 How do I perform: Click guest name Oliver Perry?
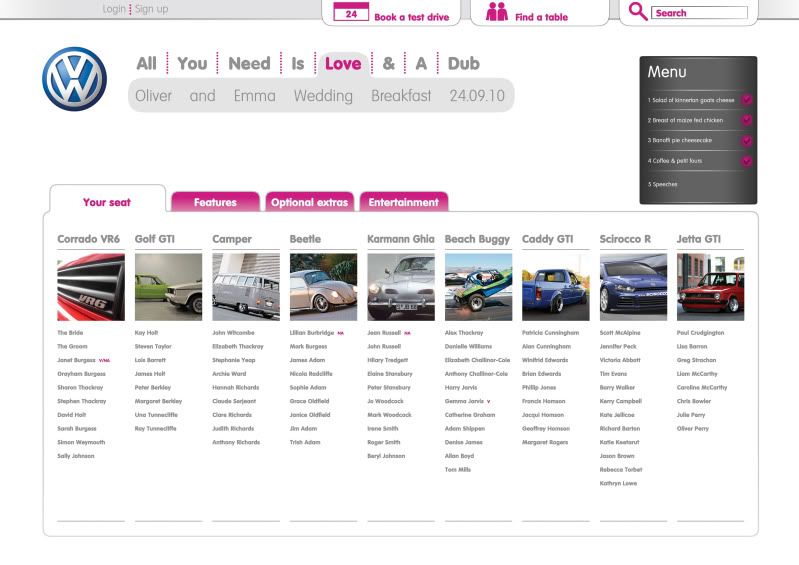pyautogui.click(x=693, y=428)
